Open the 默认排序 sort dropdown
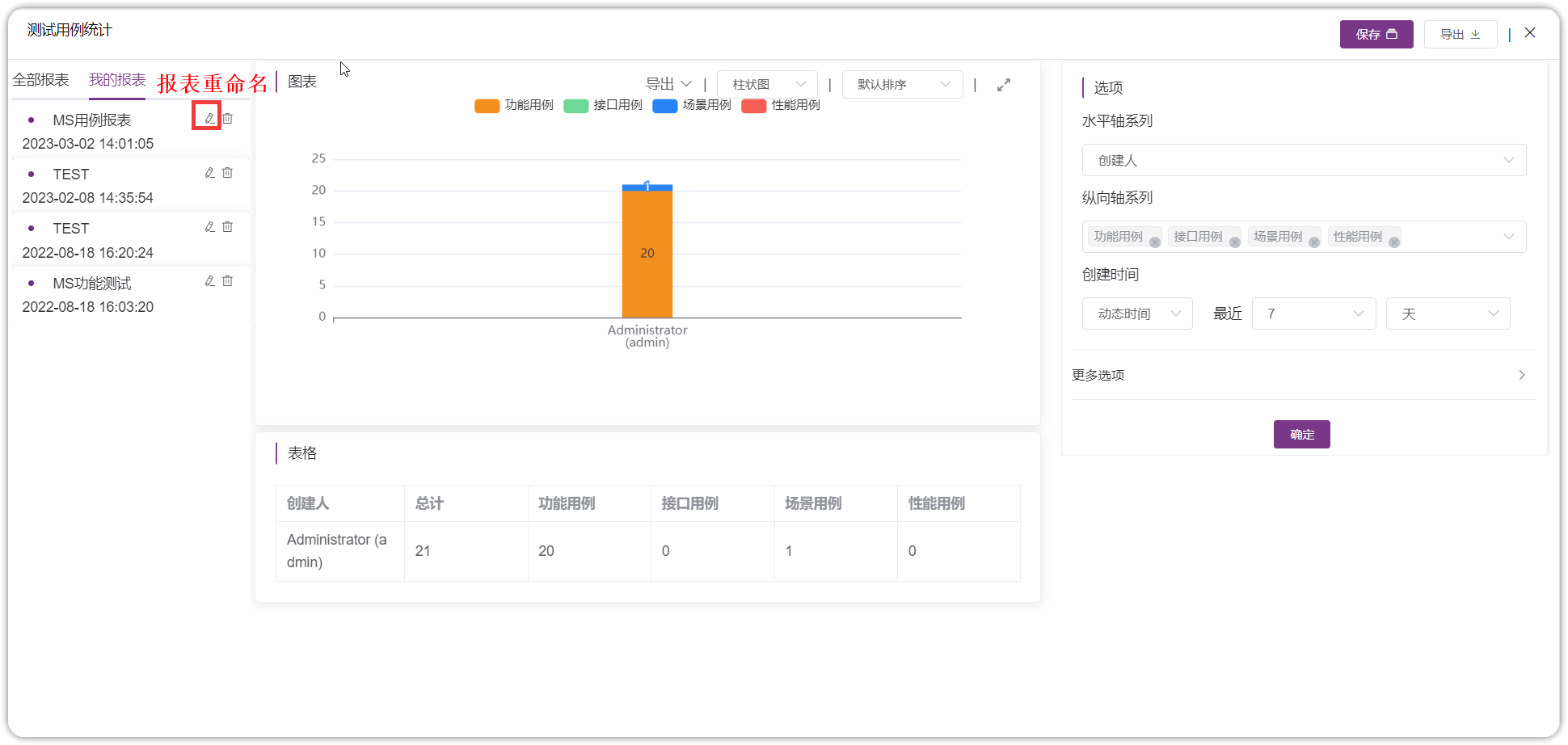Image resolution: width=1568 pixels, height=745 pixels. [x=902, y=84]
